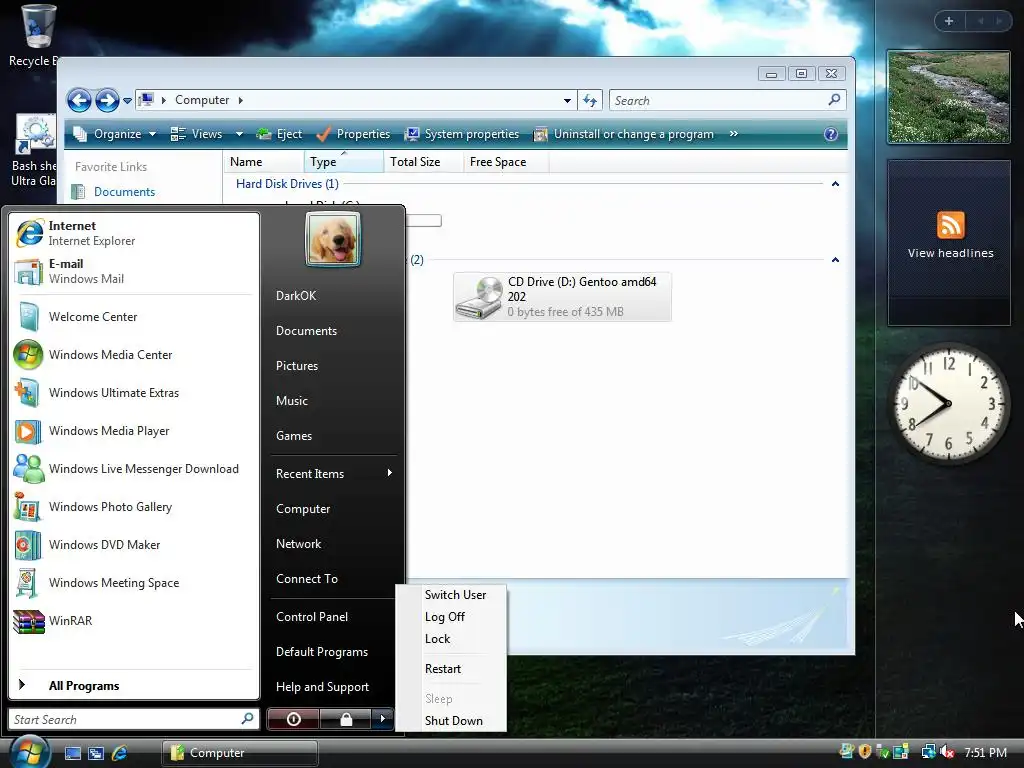
Task: Open DarkOK user folder
Action: (x=333, y=296)
